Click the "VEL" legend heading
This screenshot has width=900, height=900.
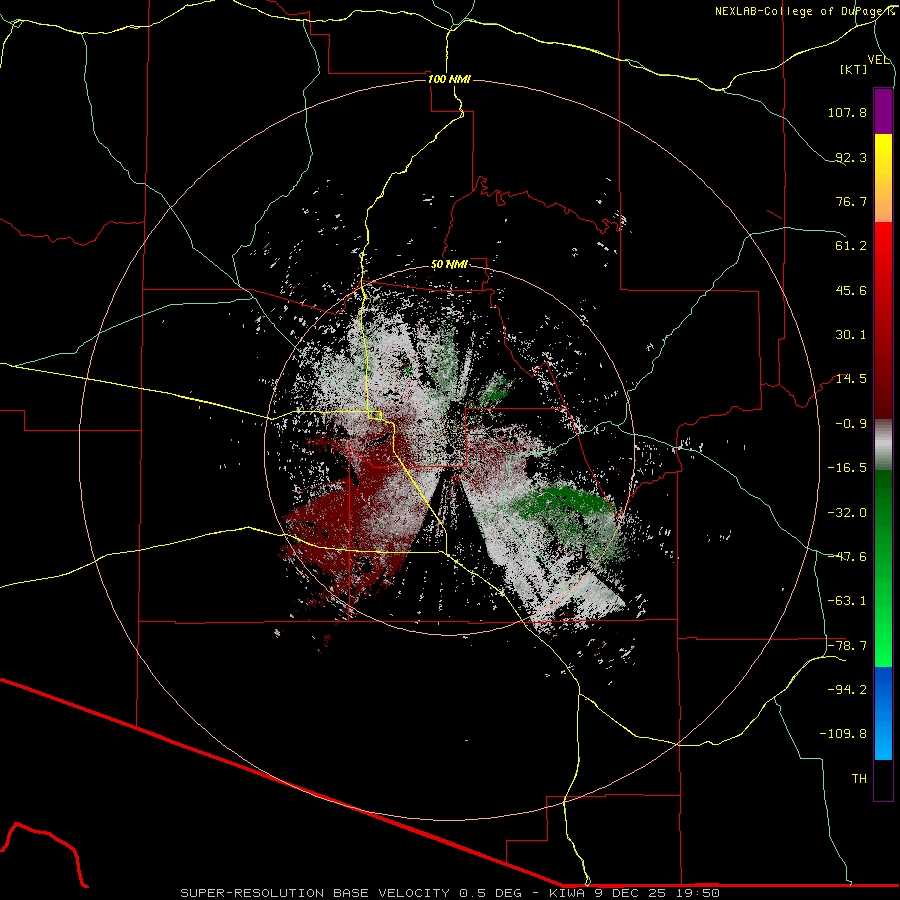click(x=878, y=60)
